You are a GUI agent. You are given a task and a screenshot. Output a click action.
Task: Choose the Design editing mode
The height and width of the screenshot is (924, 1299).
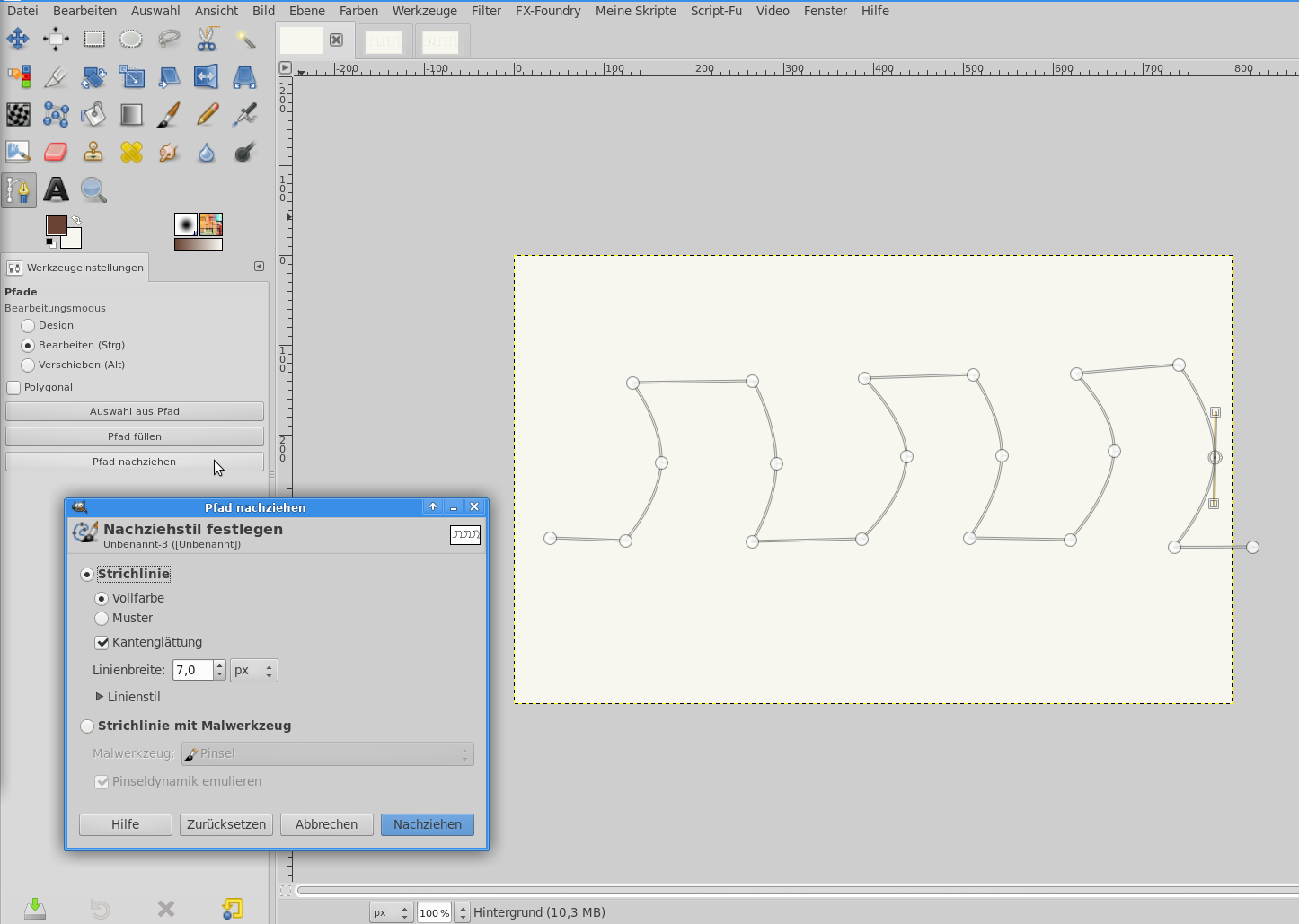[29, 326]
